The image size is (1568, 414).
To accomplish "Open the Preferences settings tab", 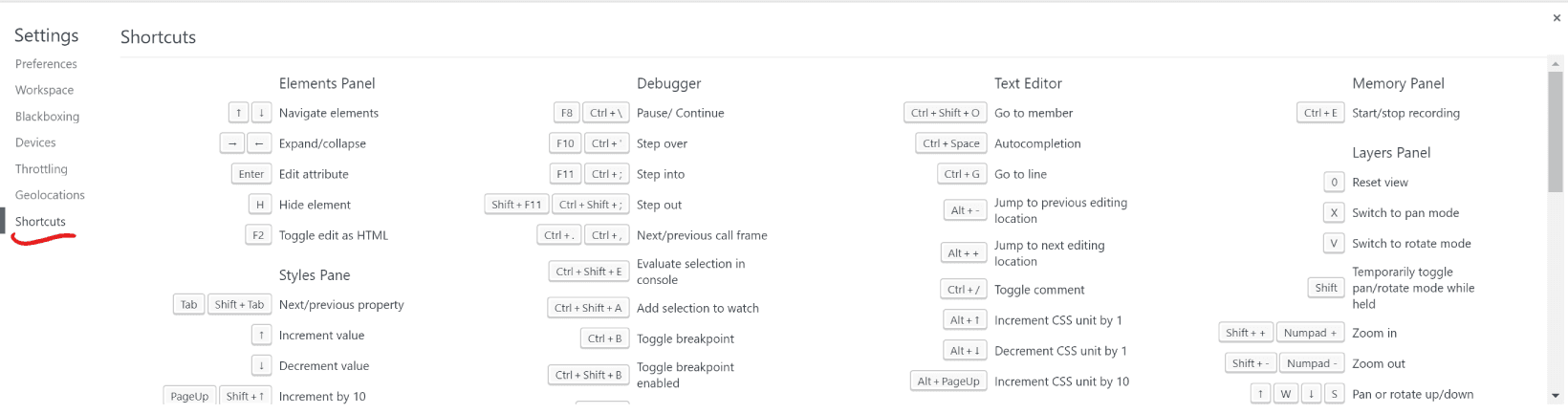I will (x=46, y=64).
